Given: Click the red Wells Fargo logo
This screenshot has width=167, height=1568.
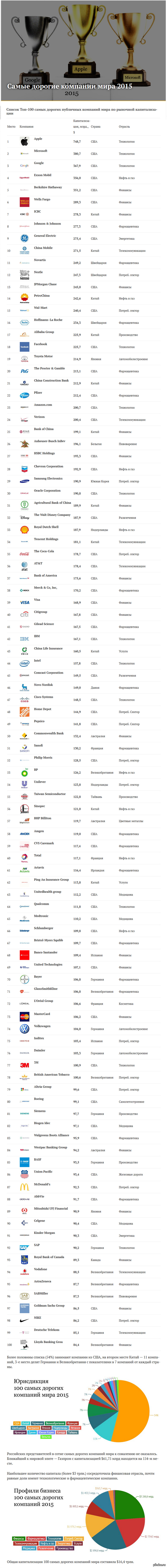Looking at the screenshot, I should coord(24,202).
